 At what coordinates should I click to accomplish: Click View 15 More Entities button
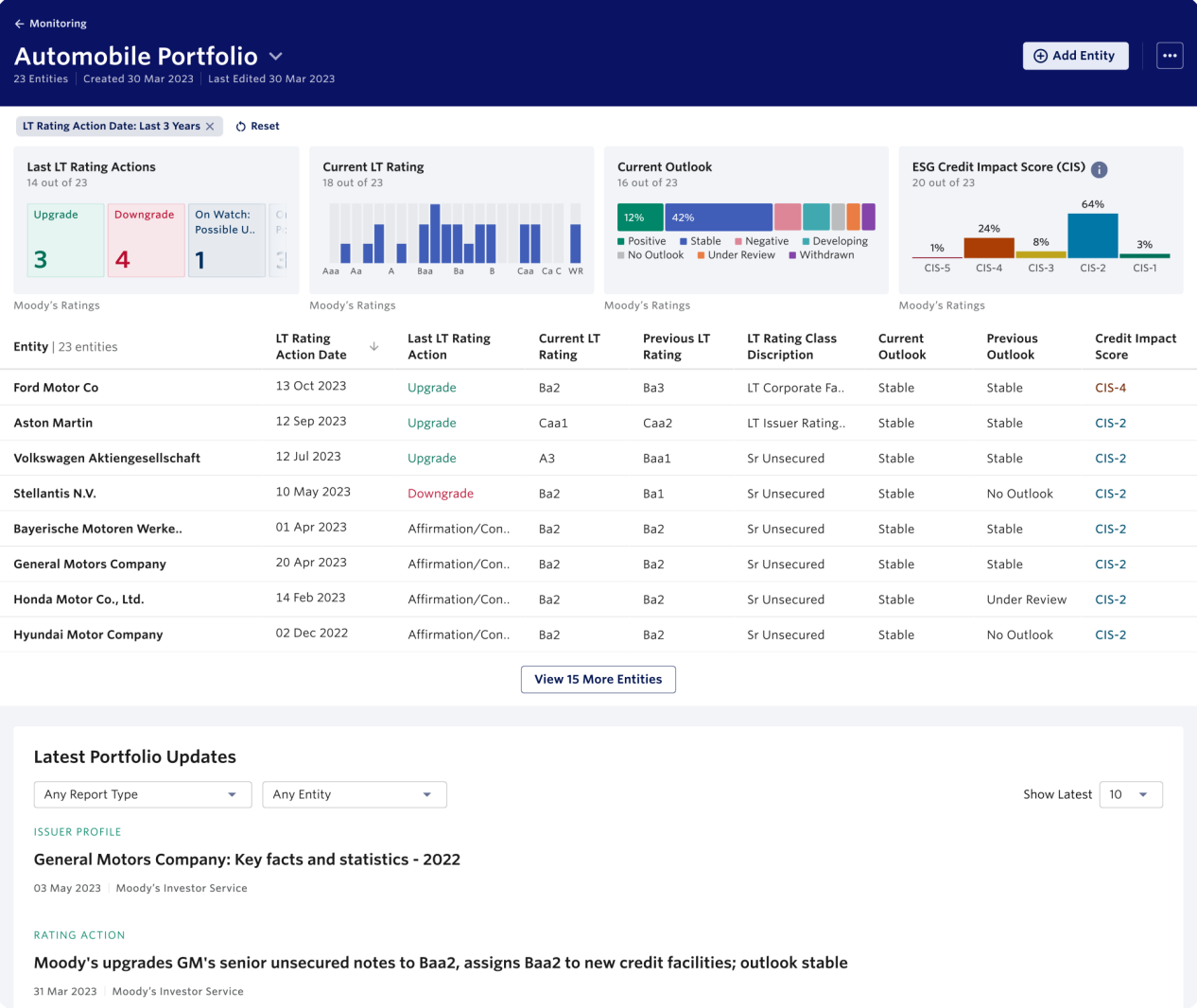pyautogui.click(x=598, y=679)
